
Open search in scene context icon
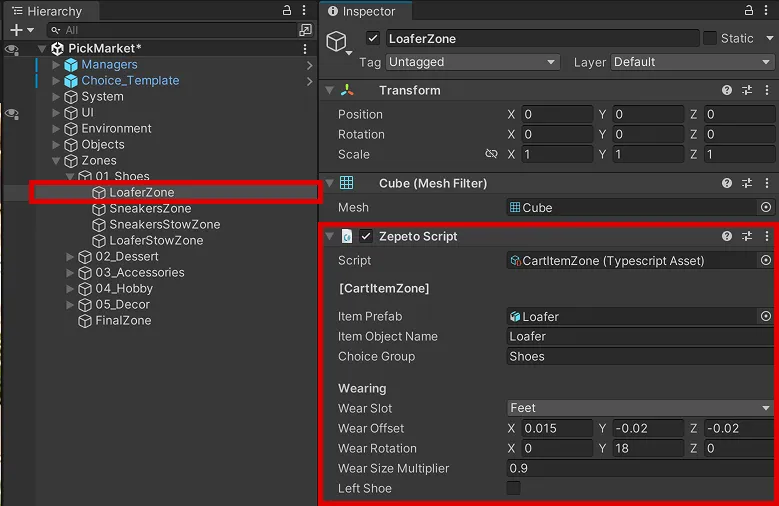tap(306, 30)
